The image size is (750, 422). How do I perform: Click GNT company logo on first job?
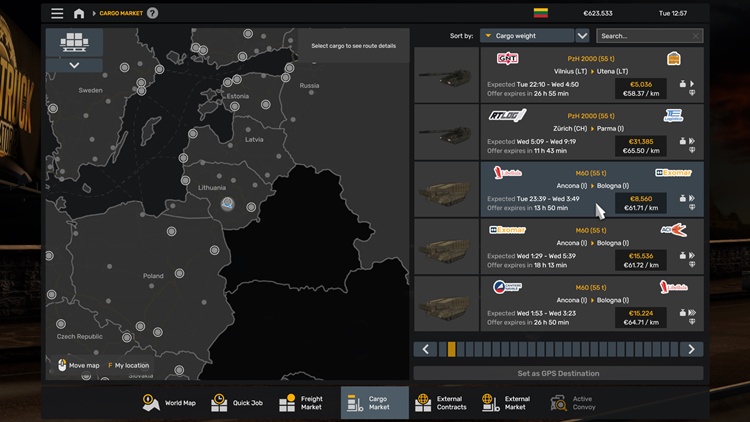coord(507,59)
